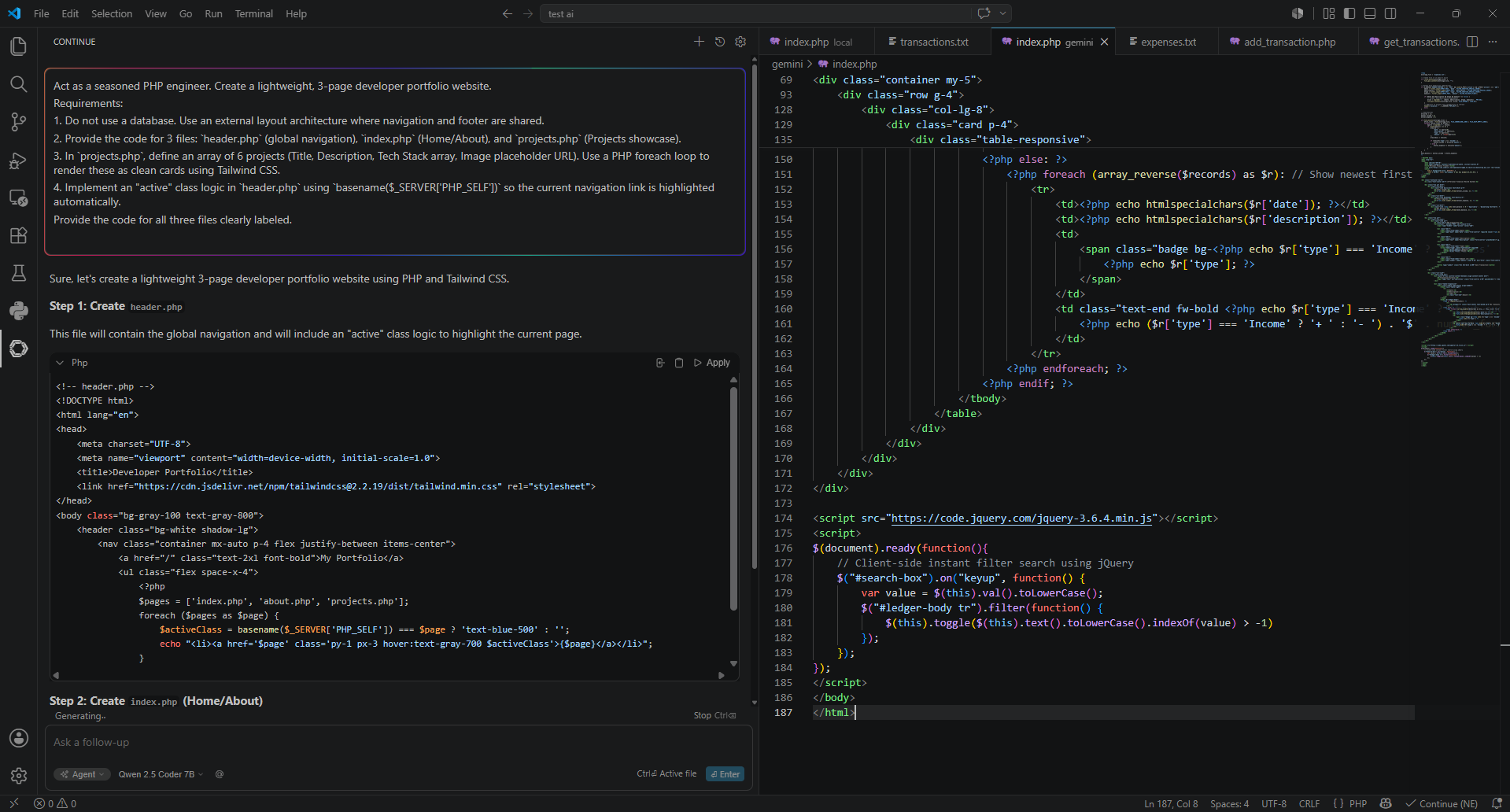Collapse the Php code block
This screenshot has height=812, width=1510.
60,363
